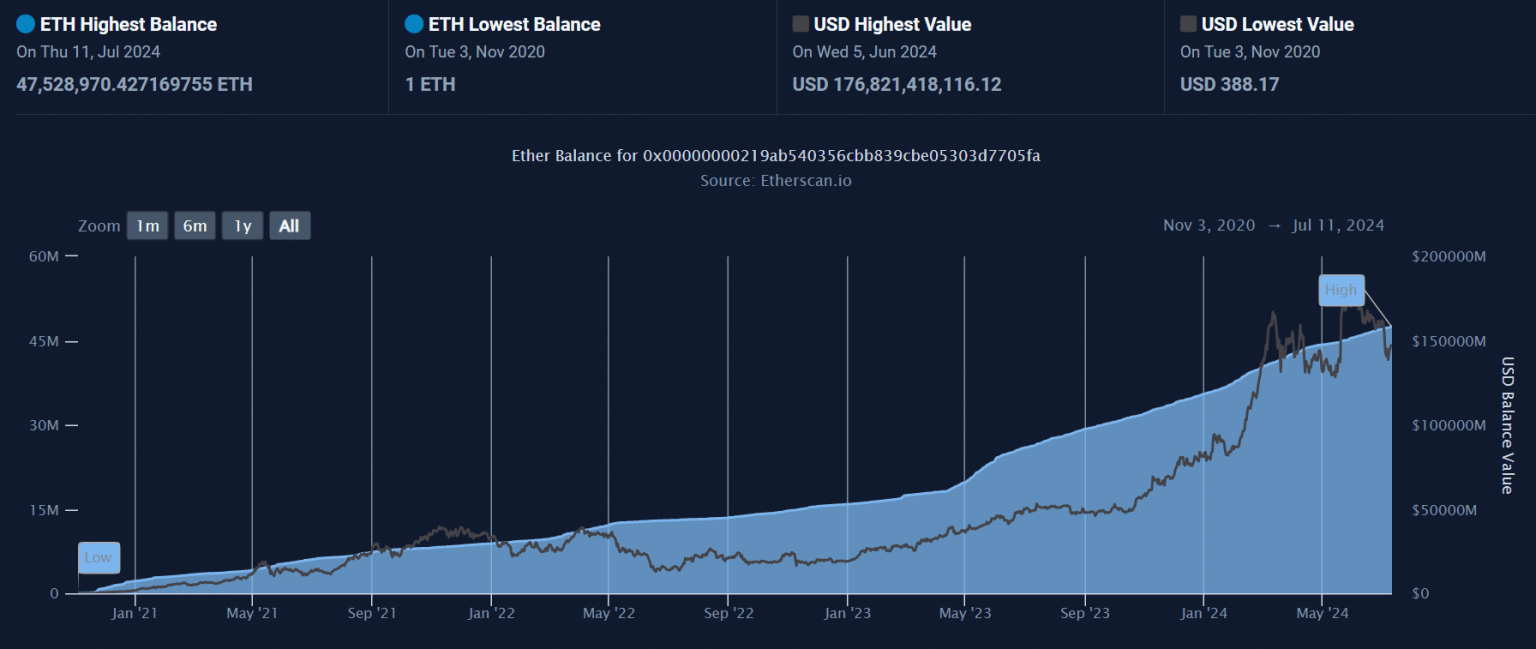Click the blue circle beside ETH Highest Balance

pos(26,24)
